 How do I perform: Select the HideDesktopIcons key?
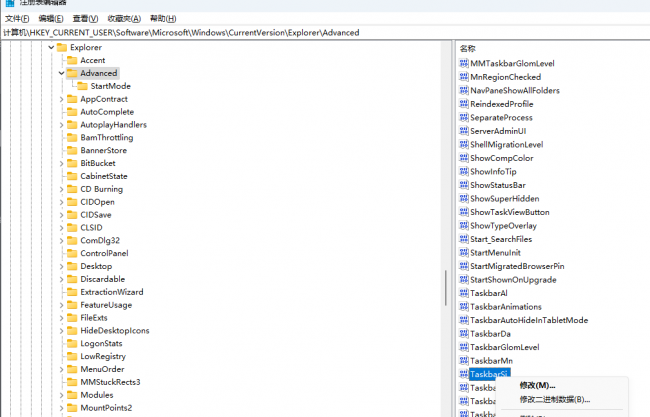tap(115, 330)
